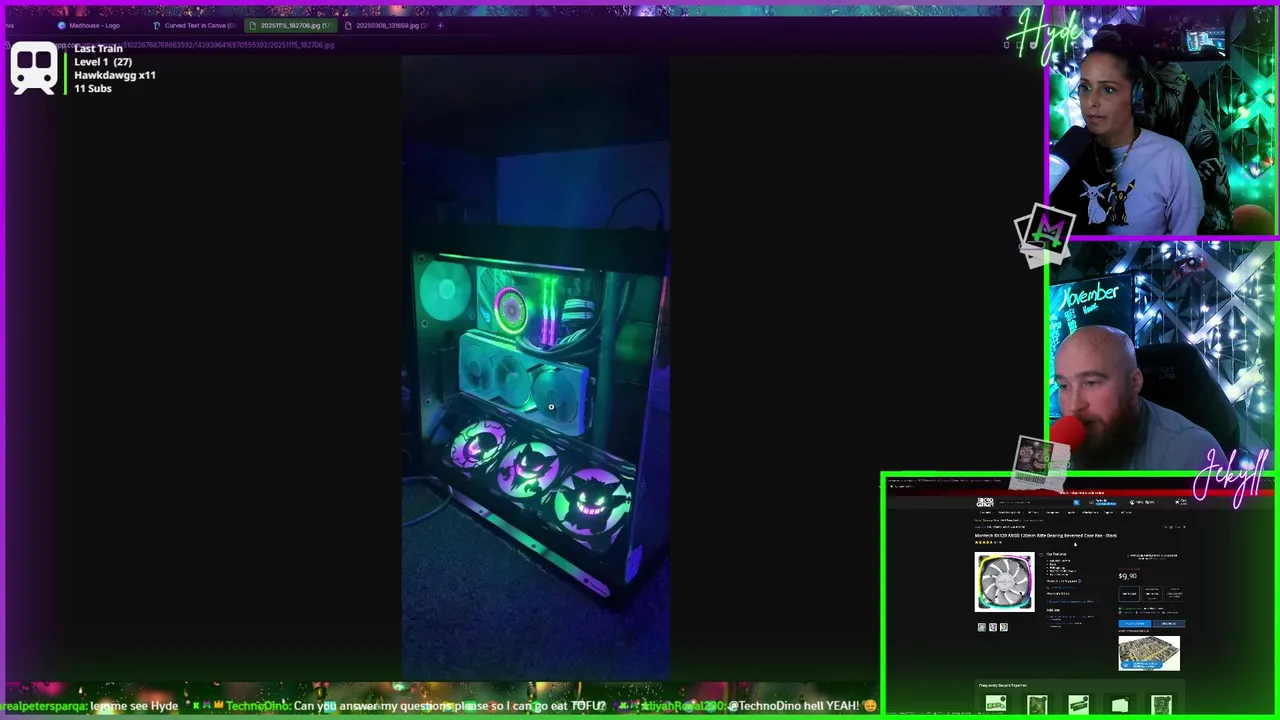Click the Micro Center search field

click(1036, 502)
